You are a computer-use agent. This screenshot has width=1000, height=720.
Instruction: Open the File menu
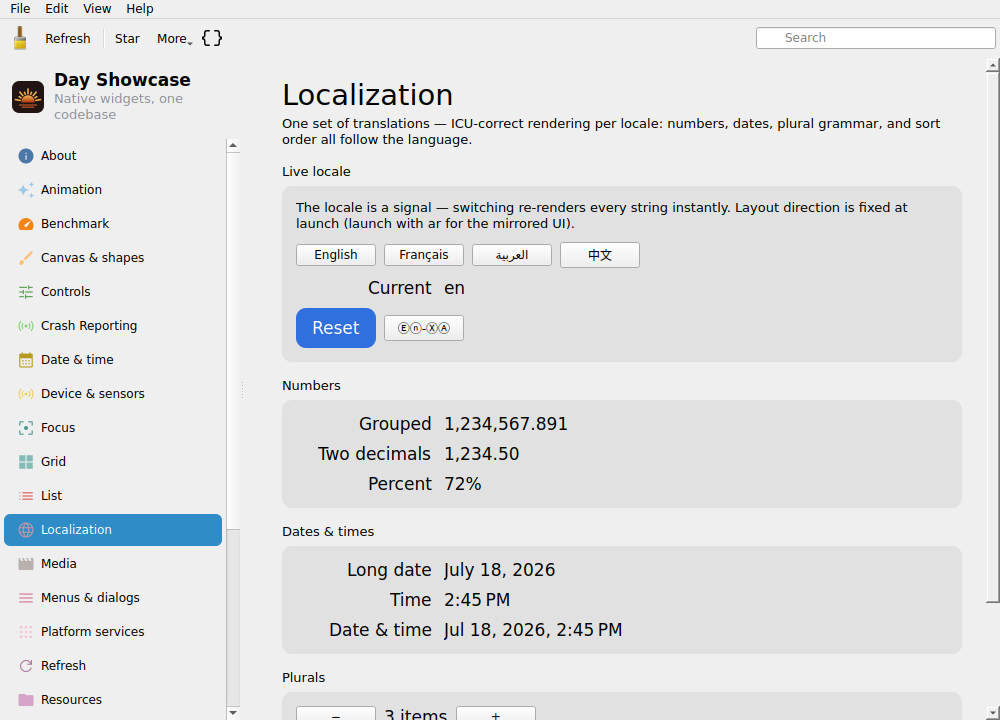click(20, 9)
